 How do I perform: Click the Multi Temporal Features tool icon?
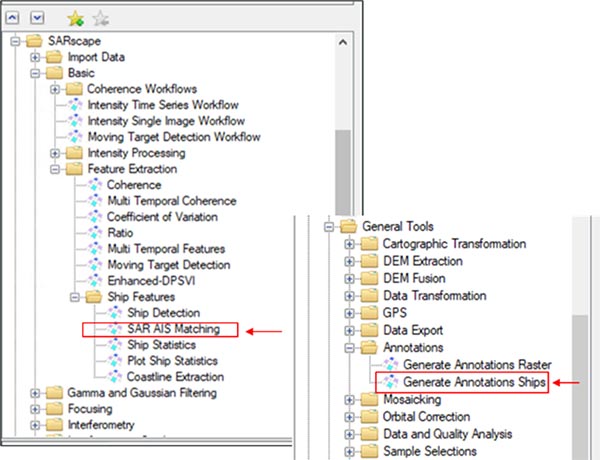point(95,249)
